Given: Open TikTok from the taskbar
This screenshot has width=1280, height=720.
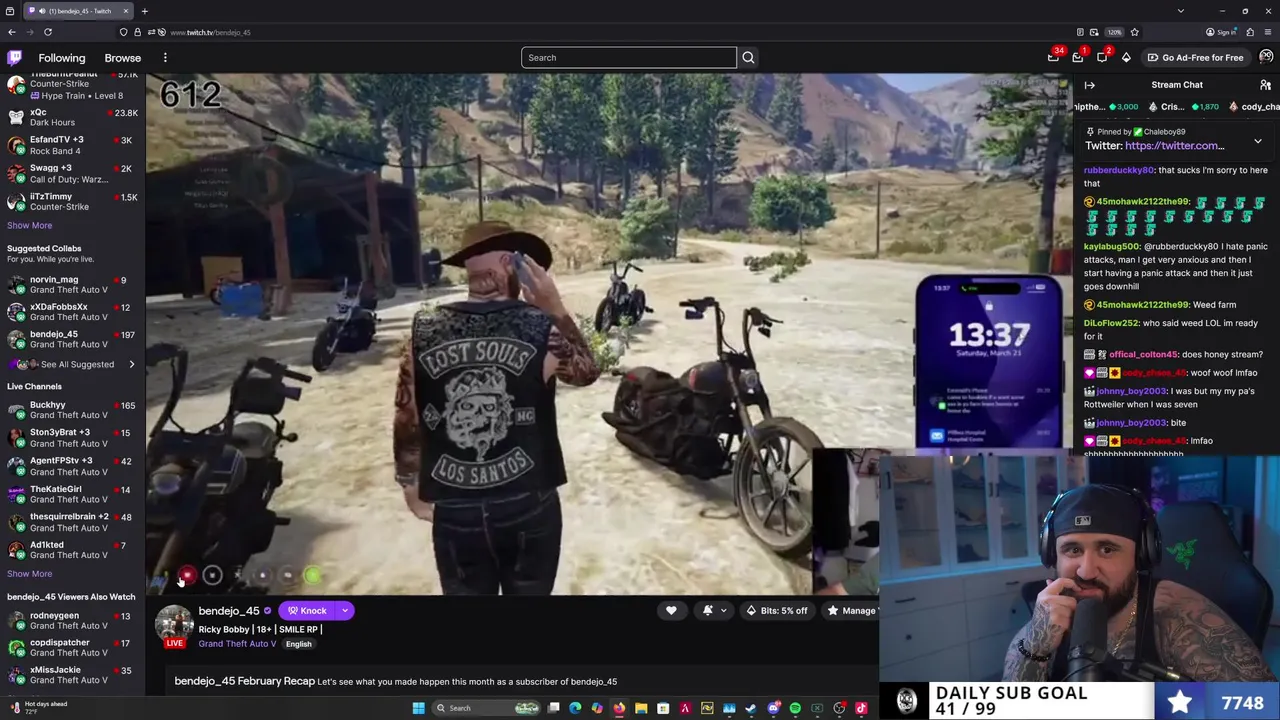Looking at the screenshot, I should (861, 708).
